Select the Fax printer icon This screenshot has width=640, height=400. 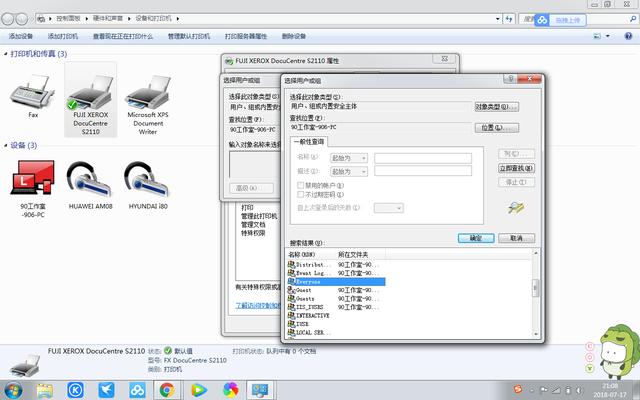click(33, 96)
